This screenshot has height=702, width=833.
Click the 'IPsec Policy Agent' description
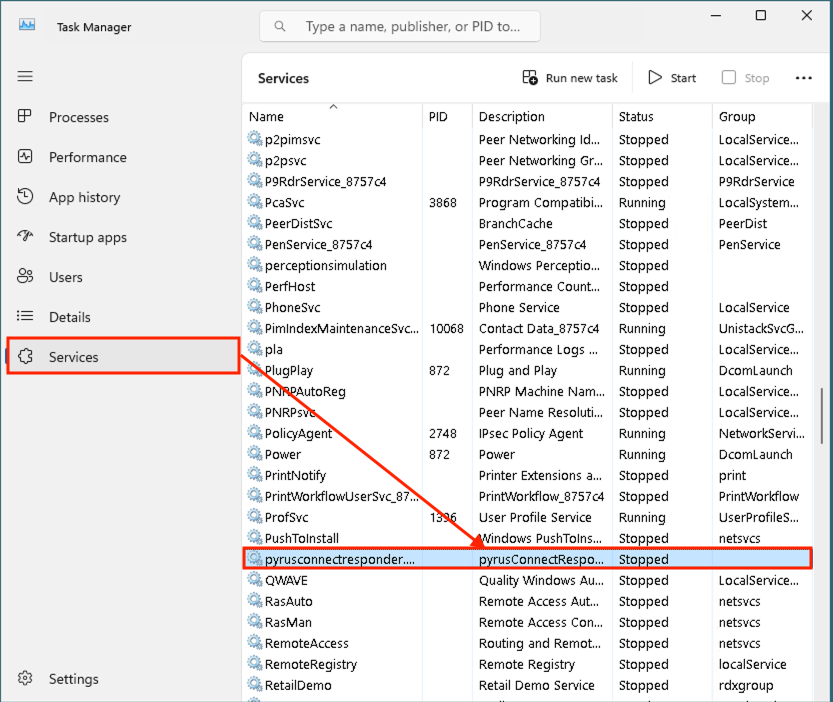530,434
